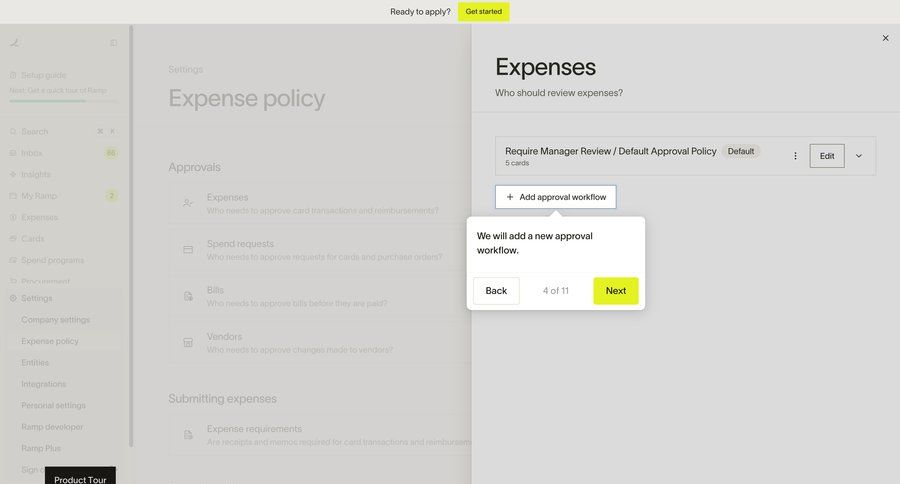Click the '5 cards' text under policy name
Viewport: 900px width, 484px height.
click(x=517, y=163)
